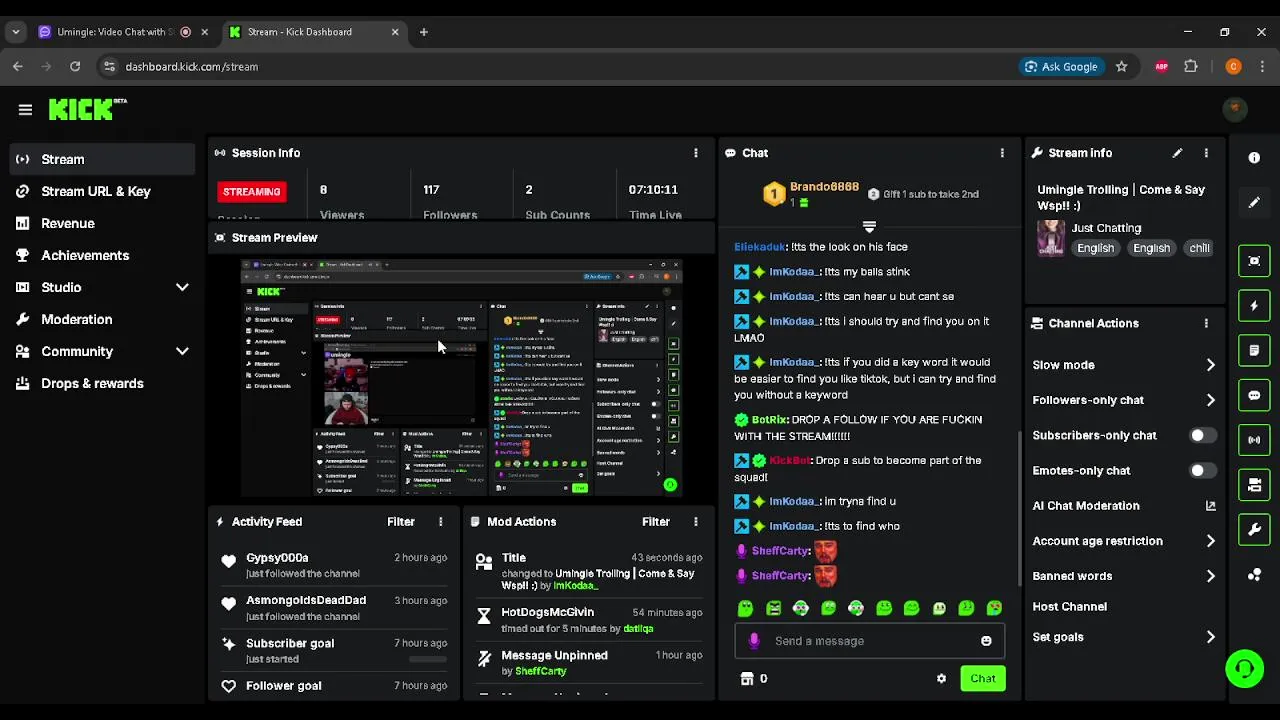
Task: Click Gypsy000a in Activity Feed
Action: tap(278, 558)
